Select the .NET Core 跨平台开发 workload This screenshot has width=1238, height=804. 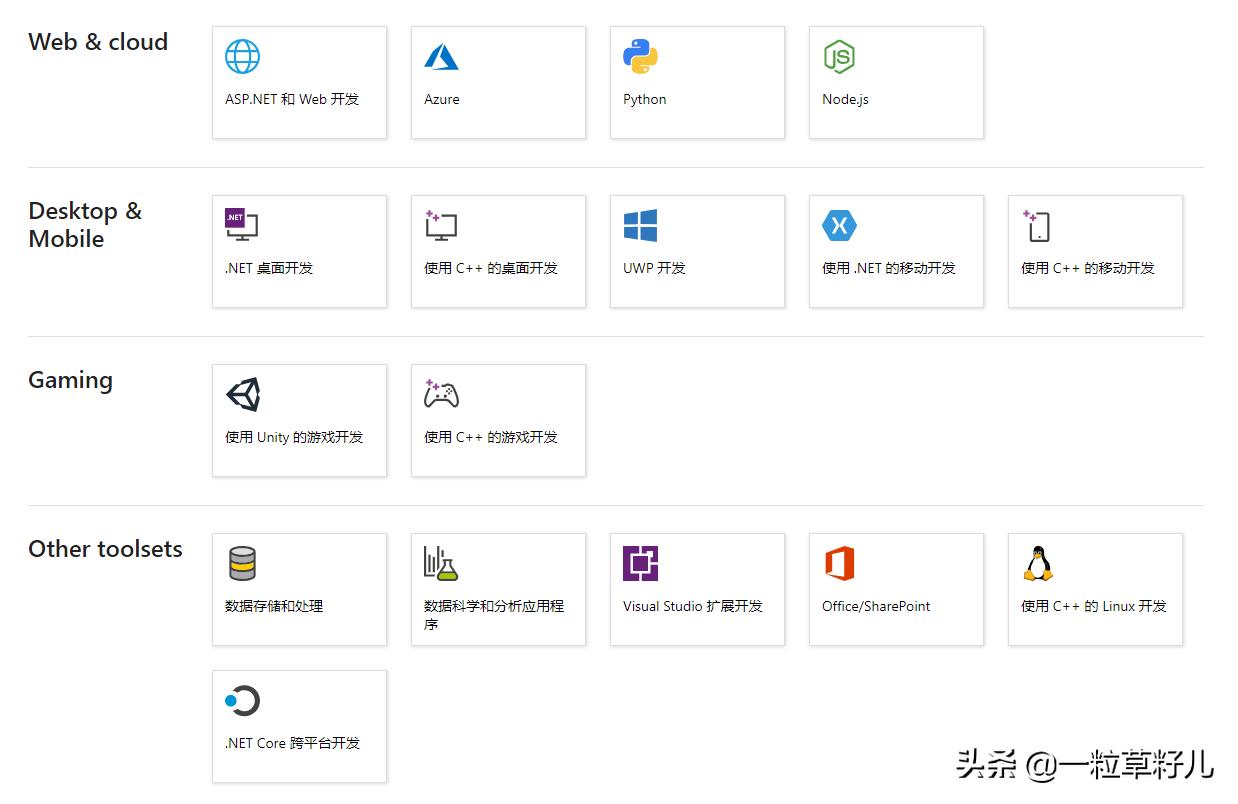[x=299, y=726]
